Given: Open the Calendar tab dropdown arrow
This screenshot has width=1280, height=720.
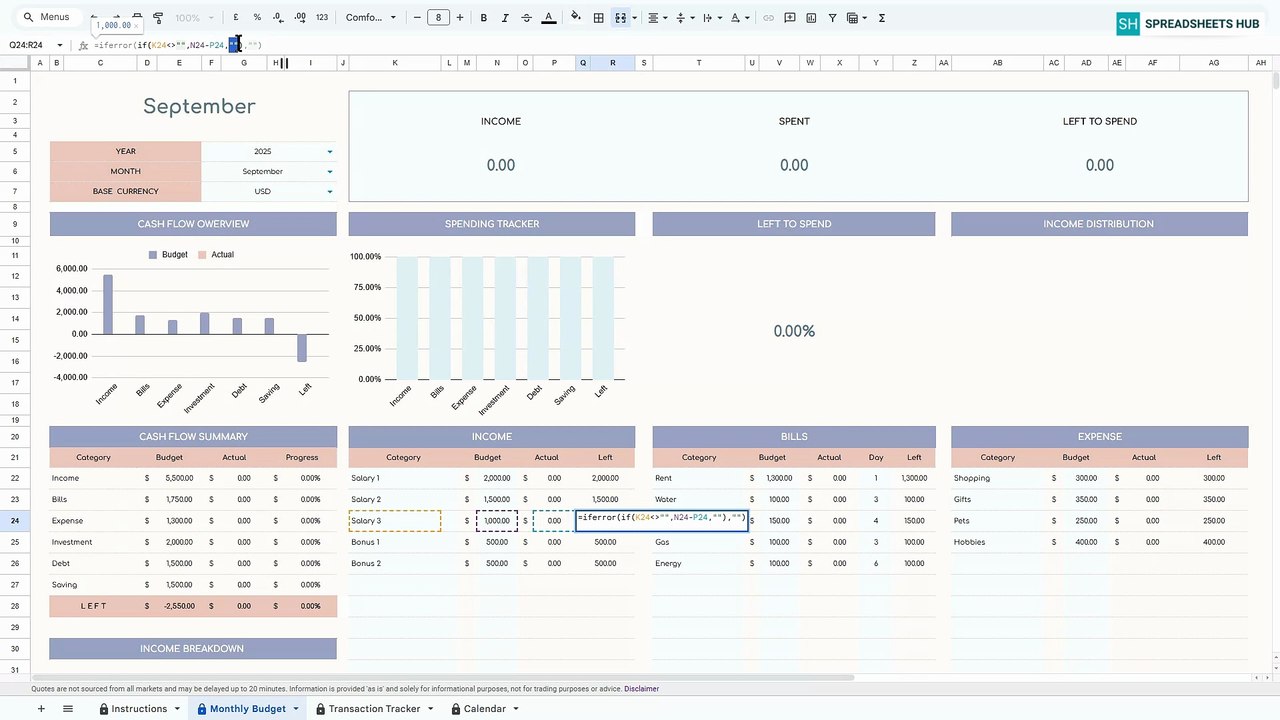Looking at the screenshot, I should [516, 709].
